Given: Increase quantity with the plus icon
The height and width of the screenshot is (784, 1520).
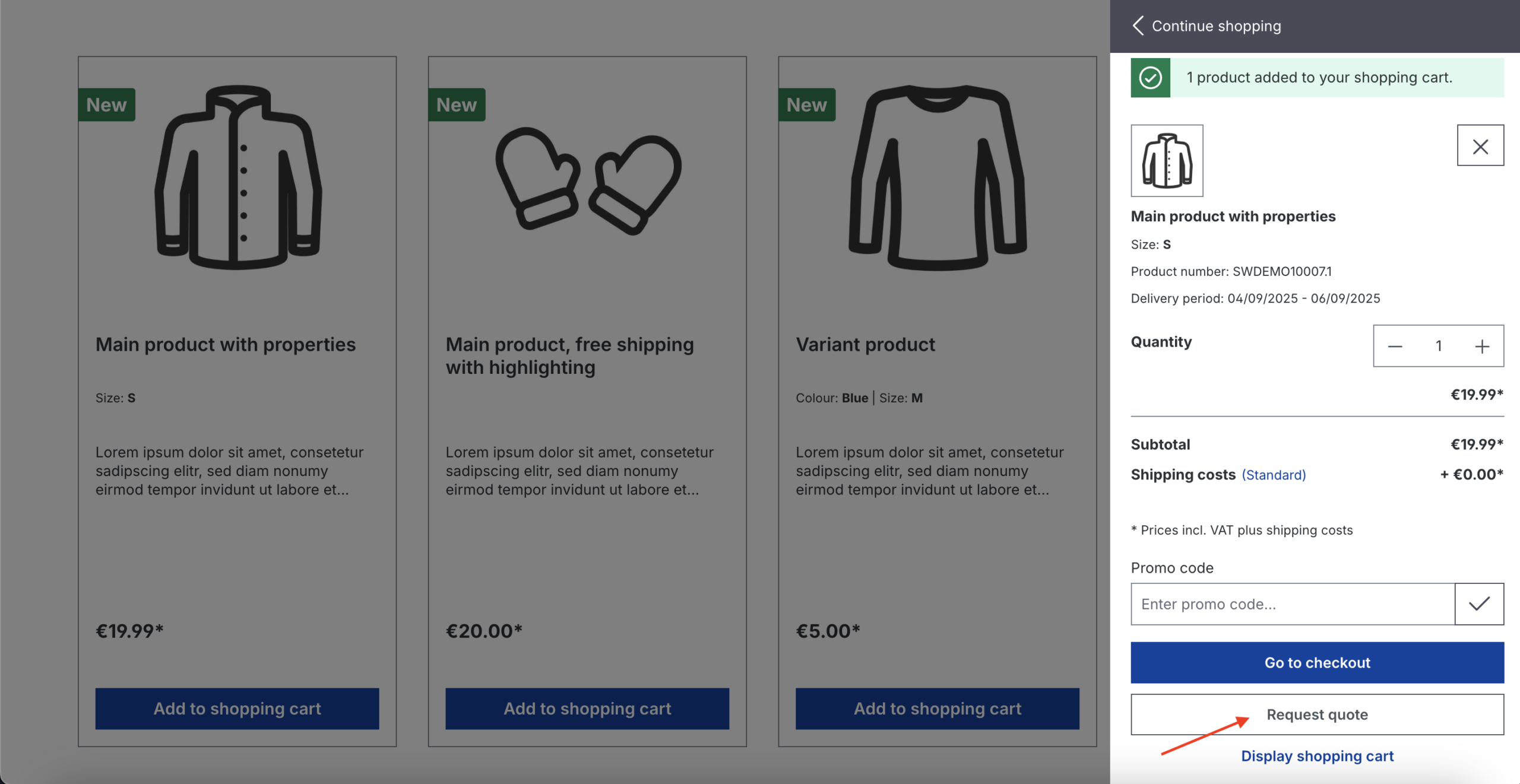Looking at the screenshot, I should click(x=1481, y=347).
